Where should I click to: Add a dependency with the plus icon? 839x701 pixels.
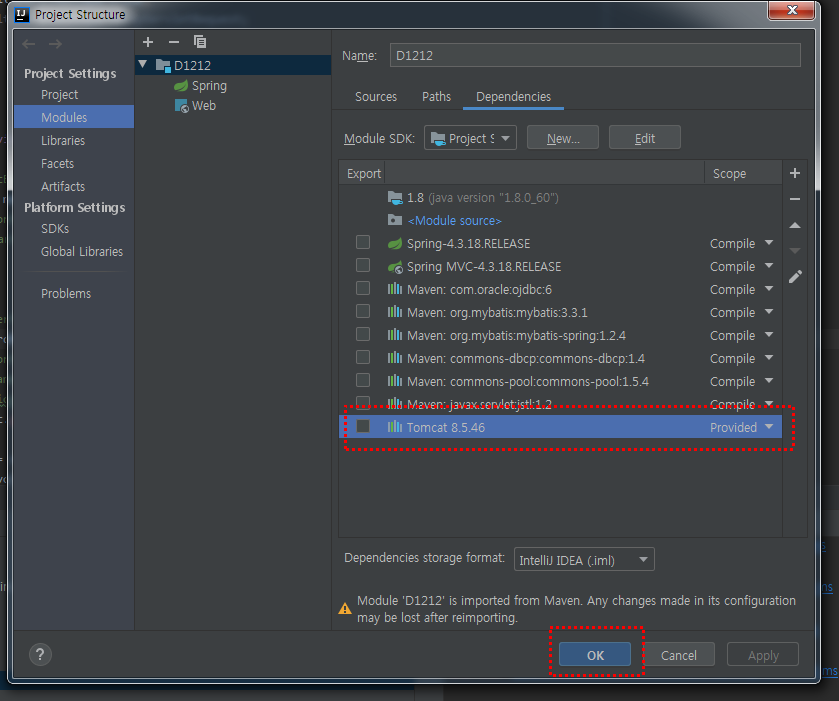point(795,173)
